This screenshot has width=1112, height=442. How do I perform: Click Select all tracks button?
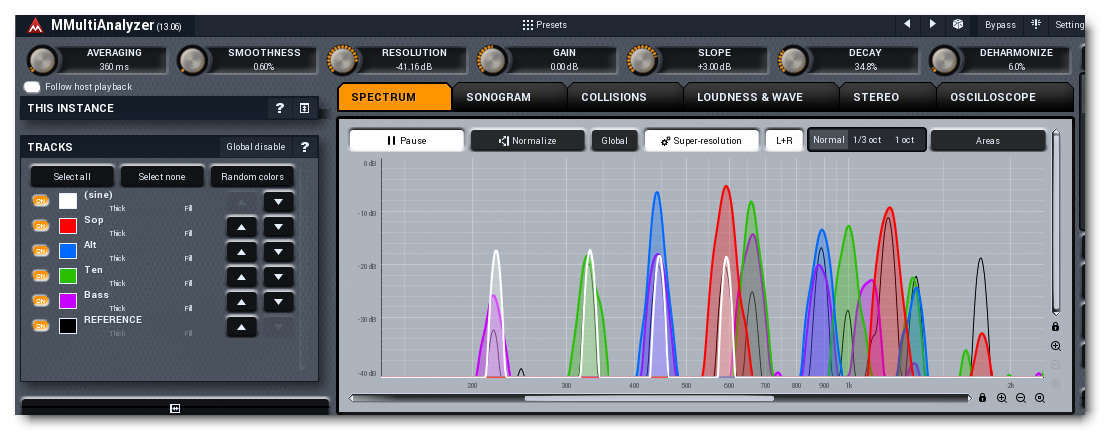coord(72,177)
